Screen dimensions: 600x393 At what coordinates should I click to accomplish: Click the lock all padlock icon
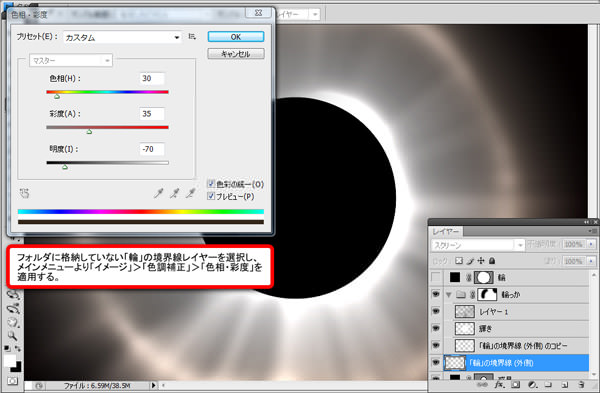[x=492, y=261]
